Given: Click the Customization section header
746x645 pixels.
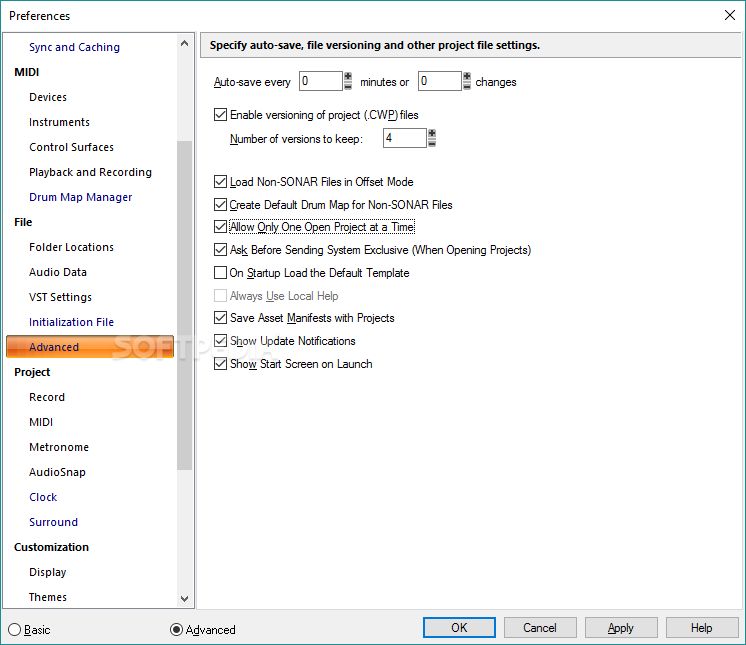Looking at the screenshot, I should pos(51,547).
